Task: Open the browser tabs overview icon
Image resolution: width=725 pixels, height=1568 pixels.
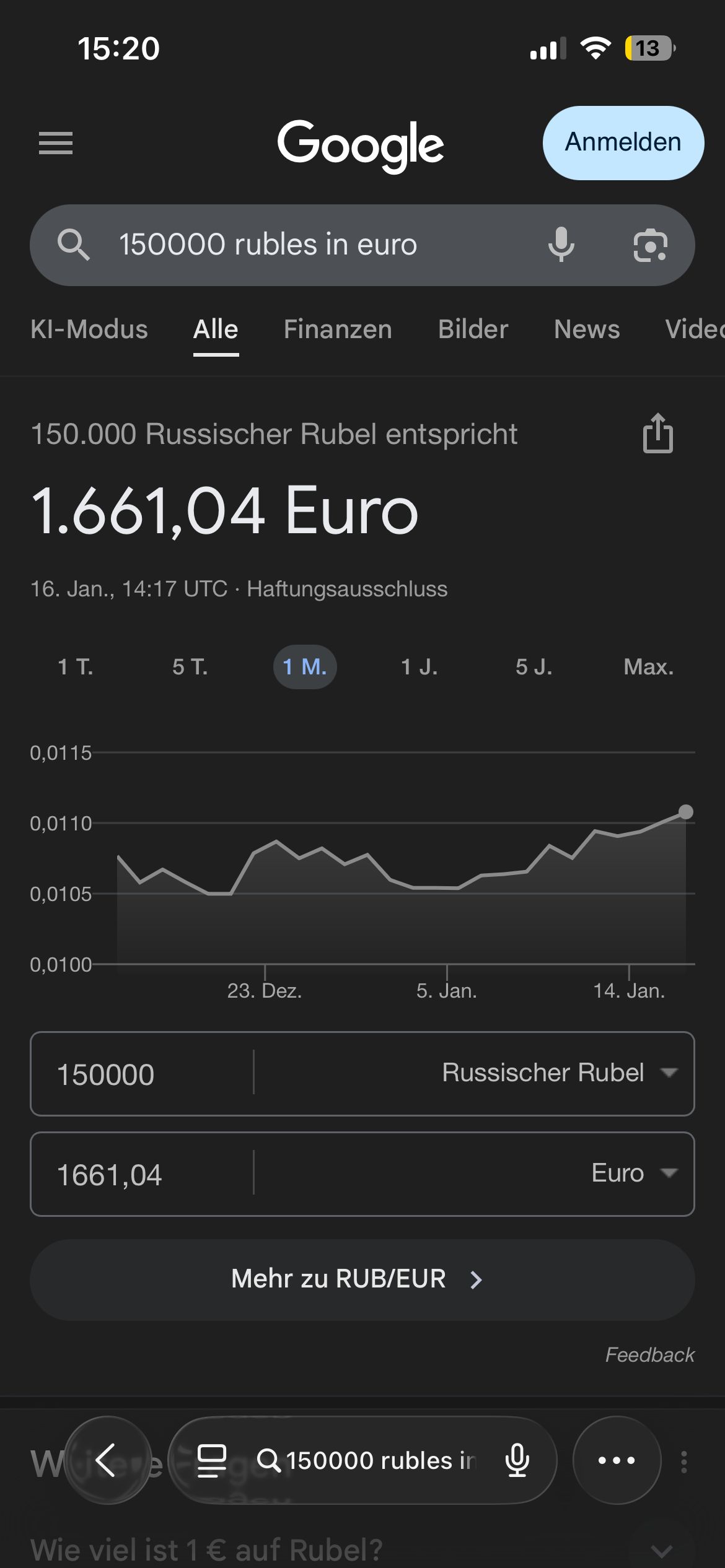Action: pos(211,1460)
